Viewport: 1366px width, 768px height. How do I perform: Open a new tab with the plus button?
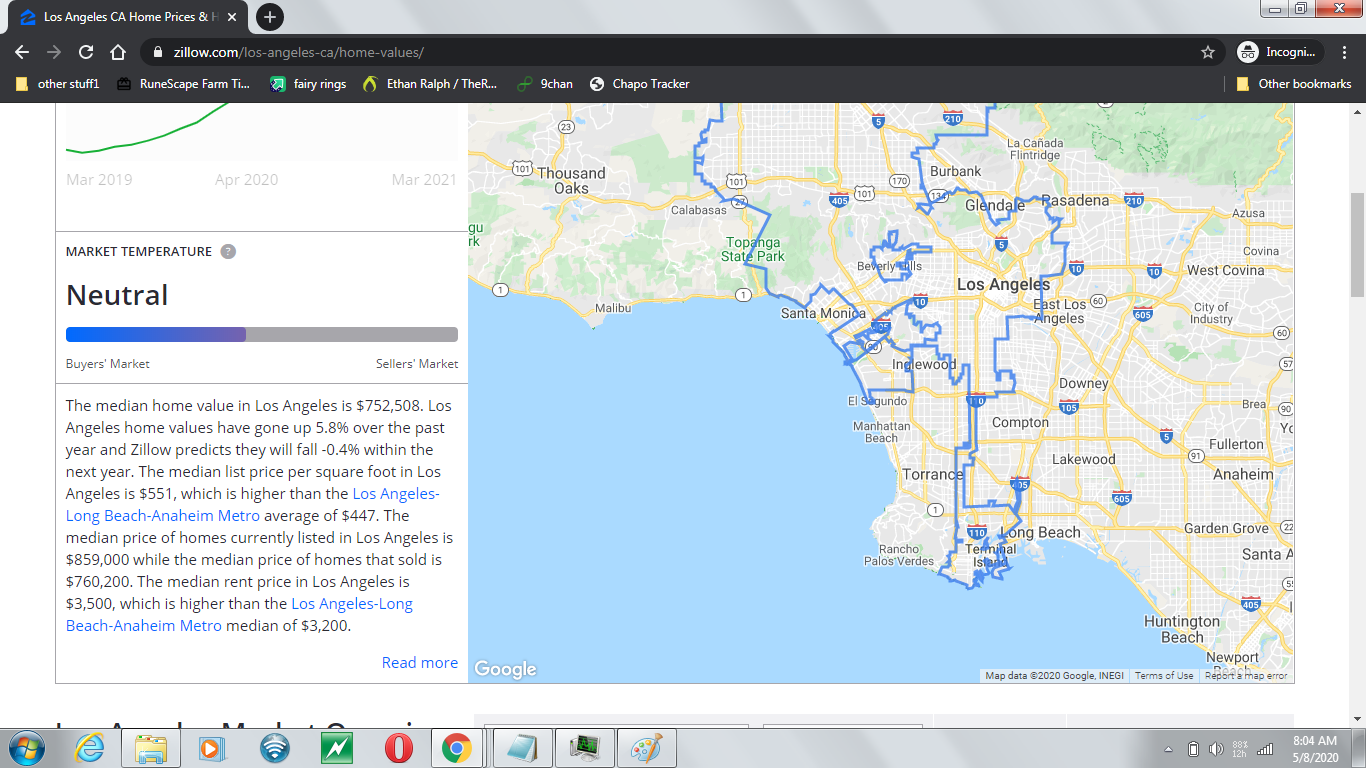point(270,17)
